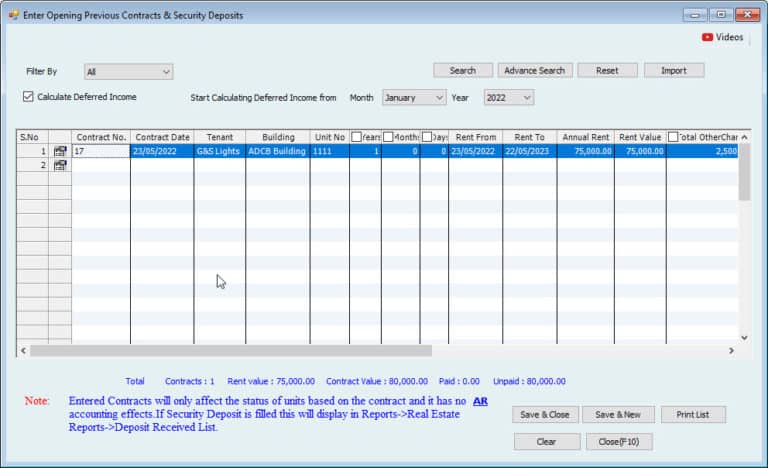Open the Videos YouTube icon link

(x=707, y=37)
